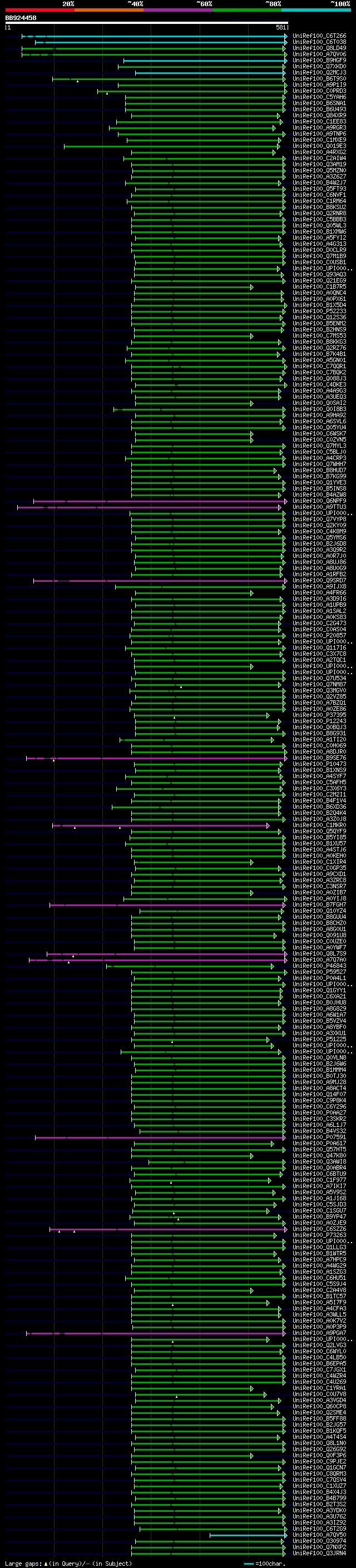
Task: Select label UniRef100_Q019E3
Action: tap(319, 146)
